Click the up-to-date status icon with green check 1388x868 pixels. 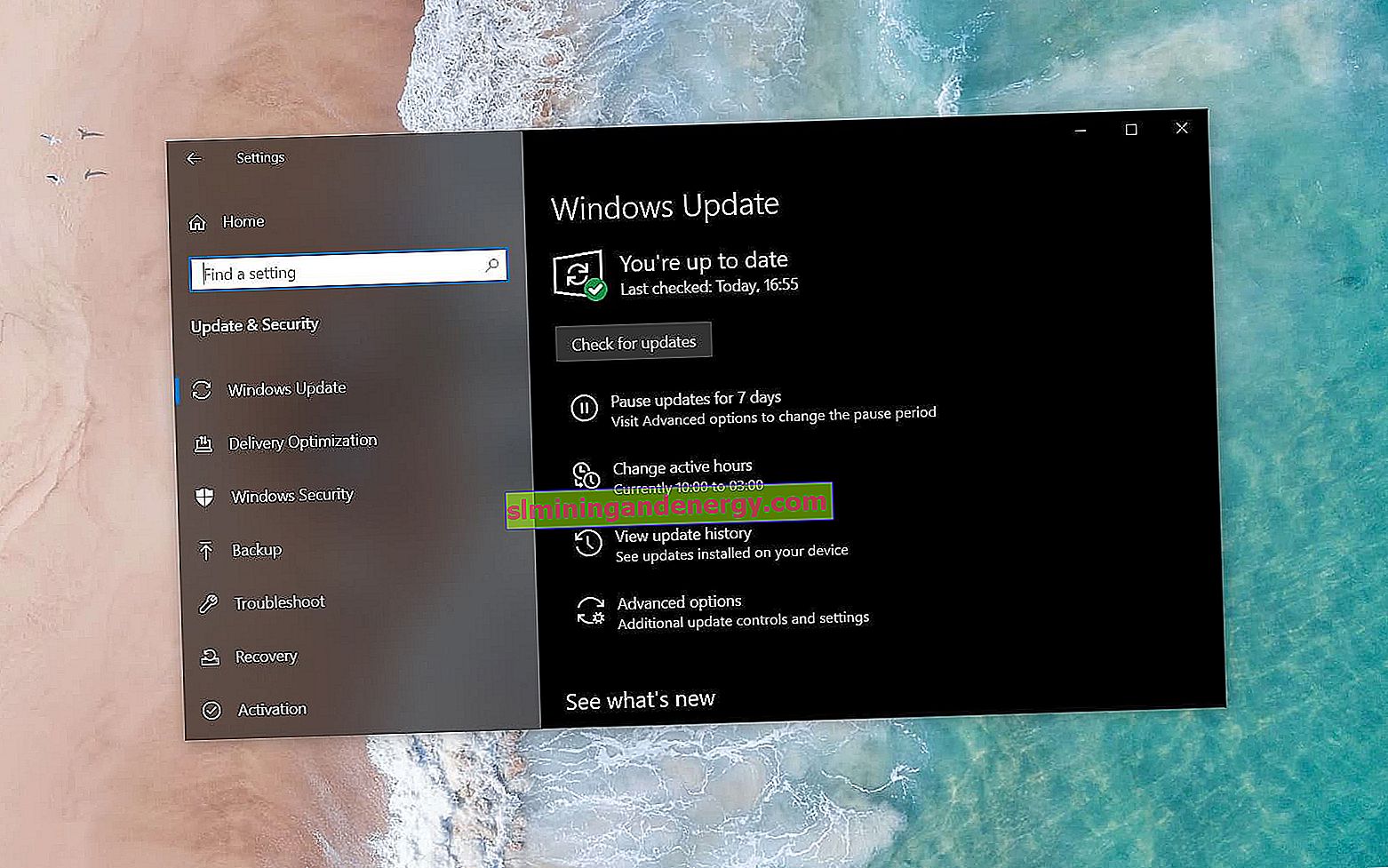pos(579,275)
